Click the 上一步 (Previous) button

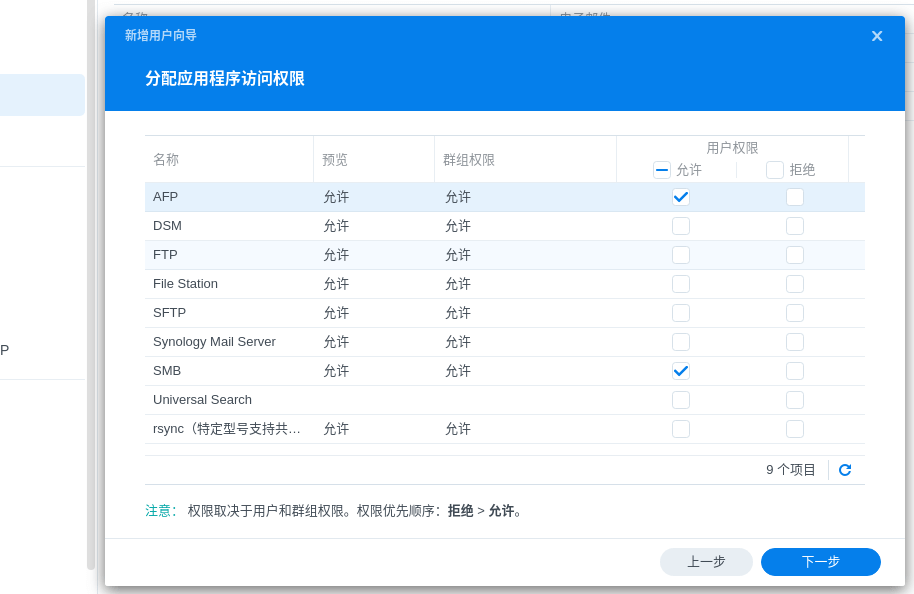click(706, 562)
